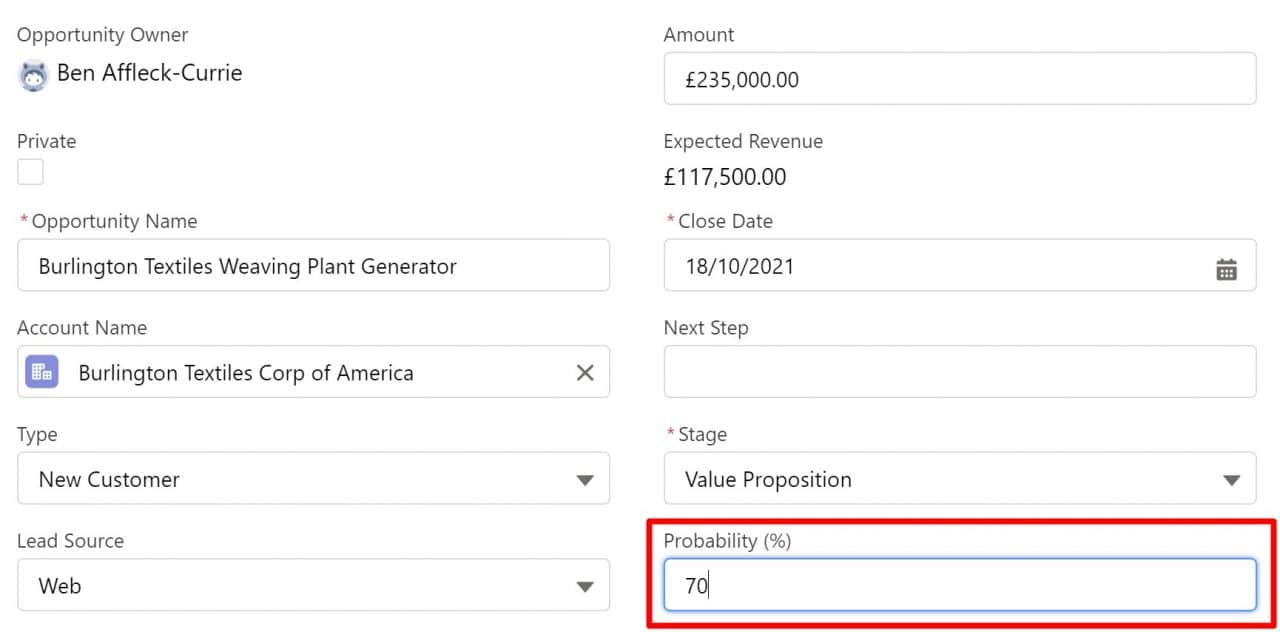Image resolution: width=1280 pixels, height=632 pixels.
Task: Click the Private field label
Action: point(47,141)
